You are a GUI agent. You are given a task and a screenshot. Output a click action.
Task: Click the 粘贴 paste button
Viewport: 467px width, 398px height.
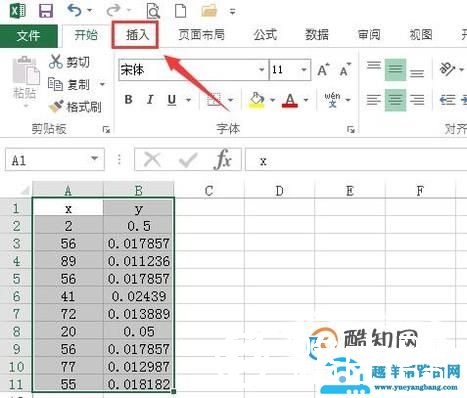pos(25,80)
